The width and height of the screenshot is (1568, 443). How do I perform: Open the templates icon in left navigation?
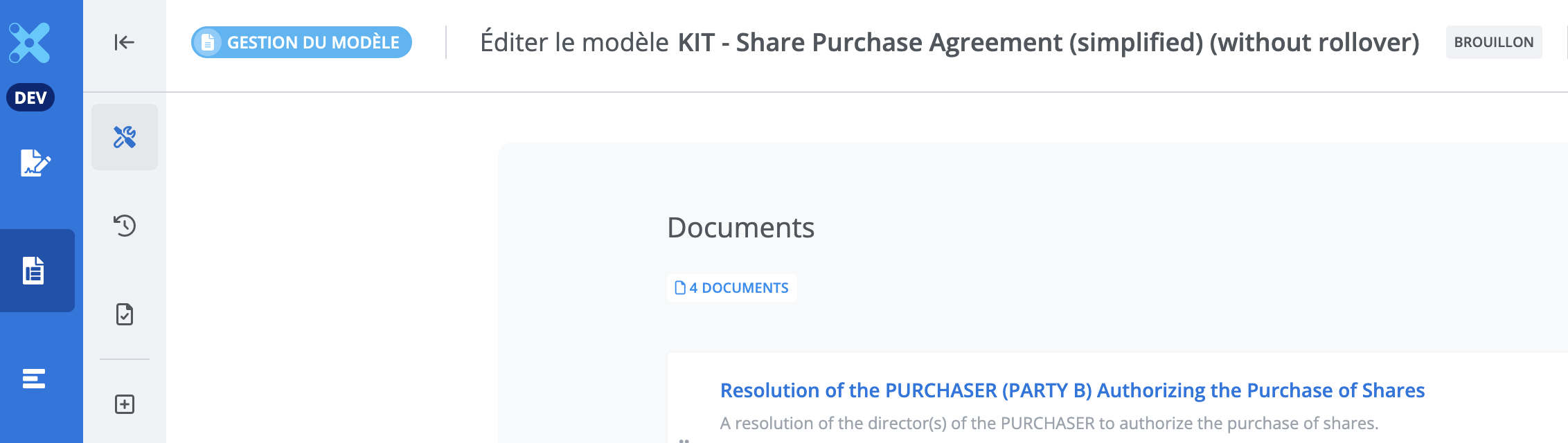tap(33, 271)
